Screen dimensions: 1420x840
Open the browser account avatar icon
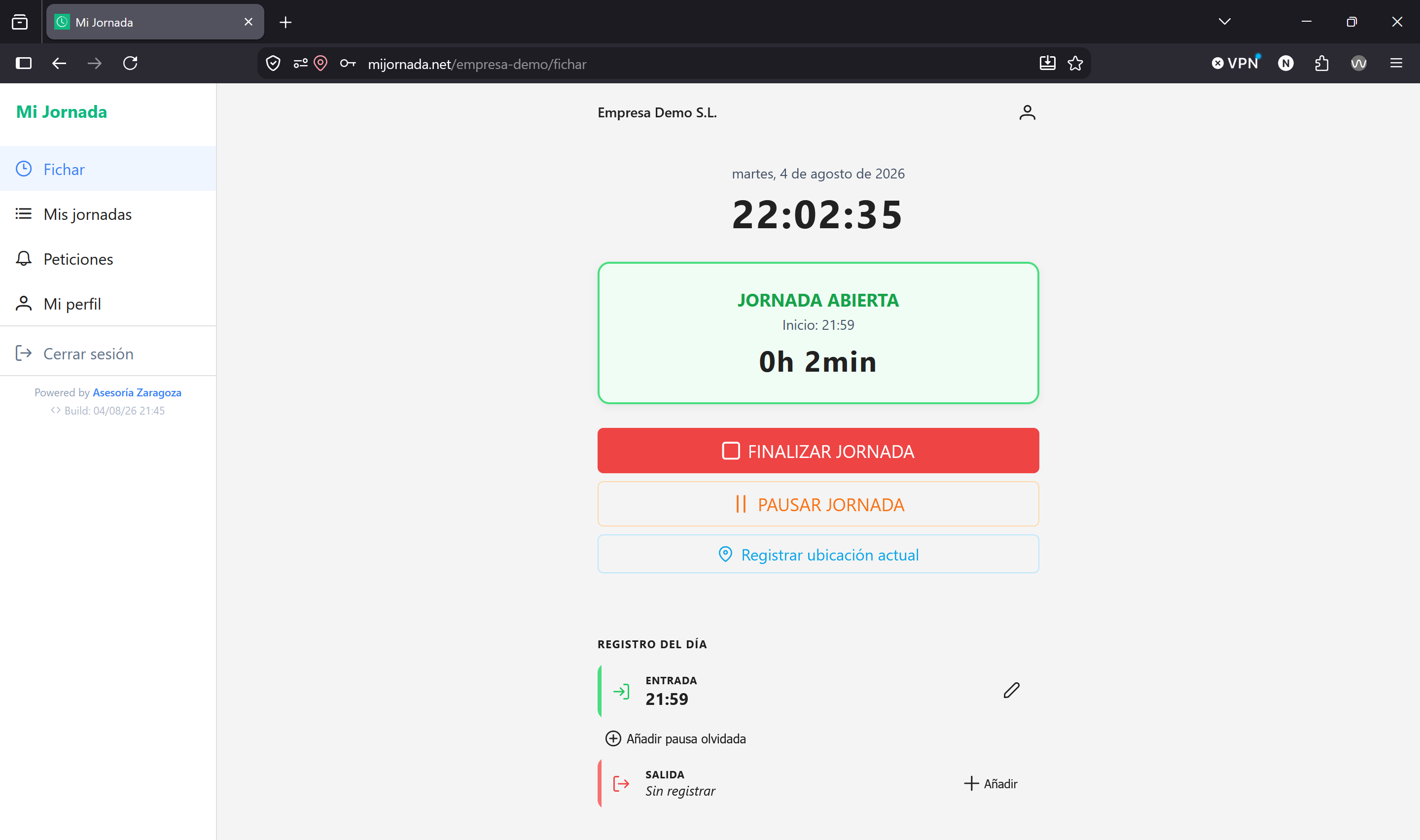1358,64
